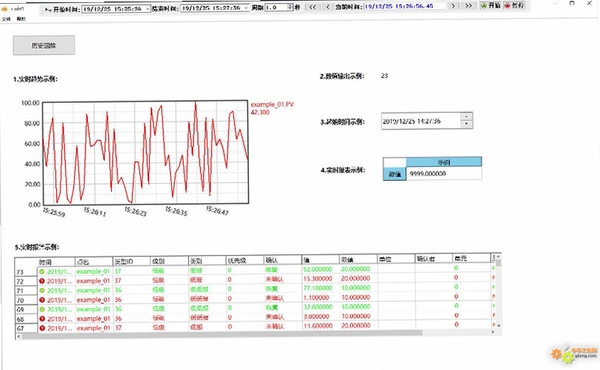Select alarm row number 71
The width and height of the screenshot is (600, 370).
pos(26,291)
